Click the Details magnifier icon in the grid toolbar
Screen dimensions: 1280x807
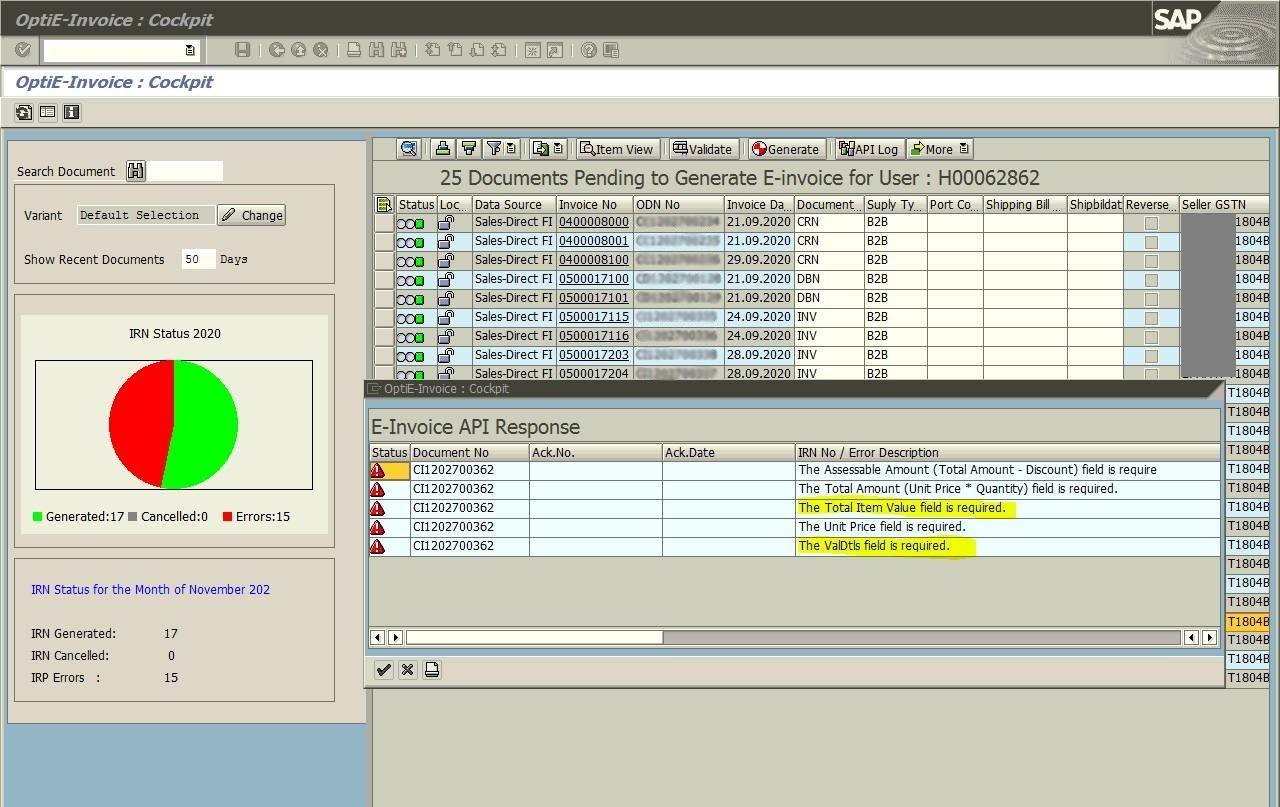(408, 149)
